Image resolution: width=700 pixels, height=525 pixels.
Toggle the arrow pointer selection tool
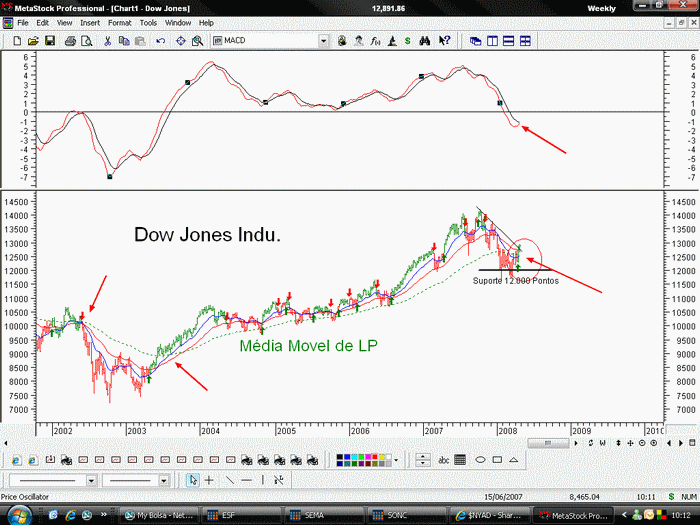click(x=192, y=480)
